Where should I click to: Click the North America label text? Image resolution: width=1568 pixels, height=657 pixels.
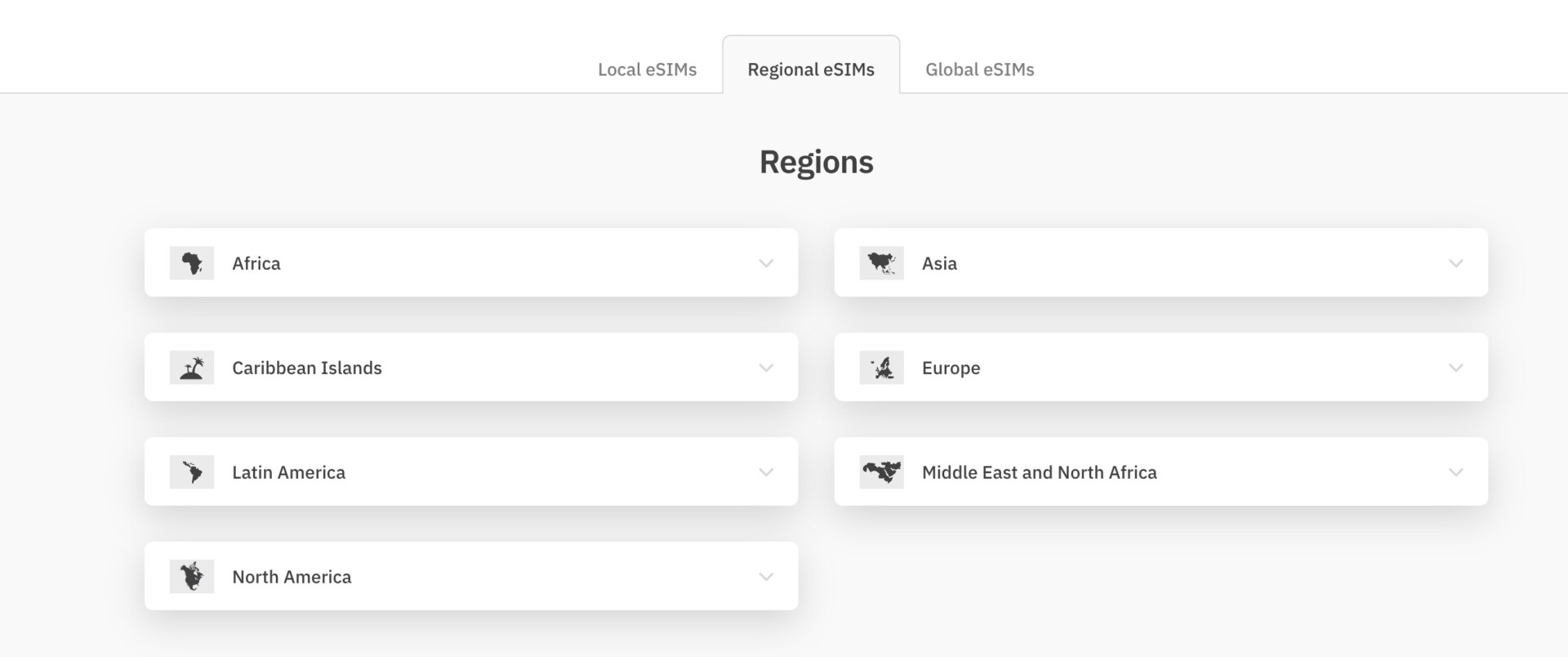(x=292, y=577)
